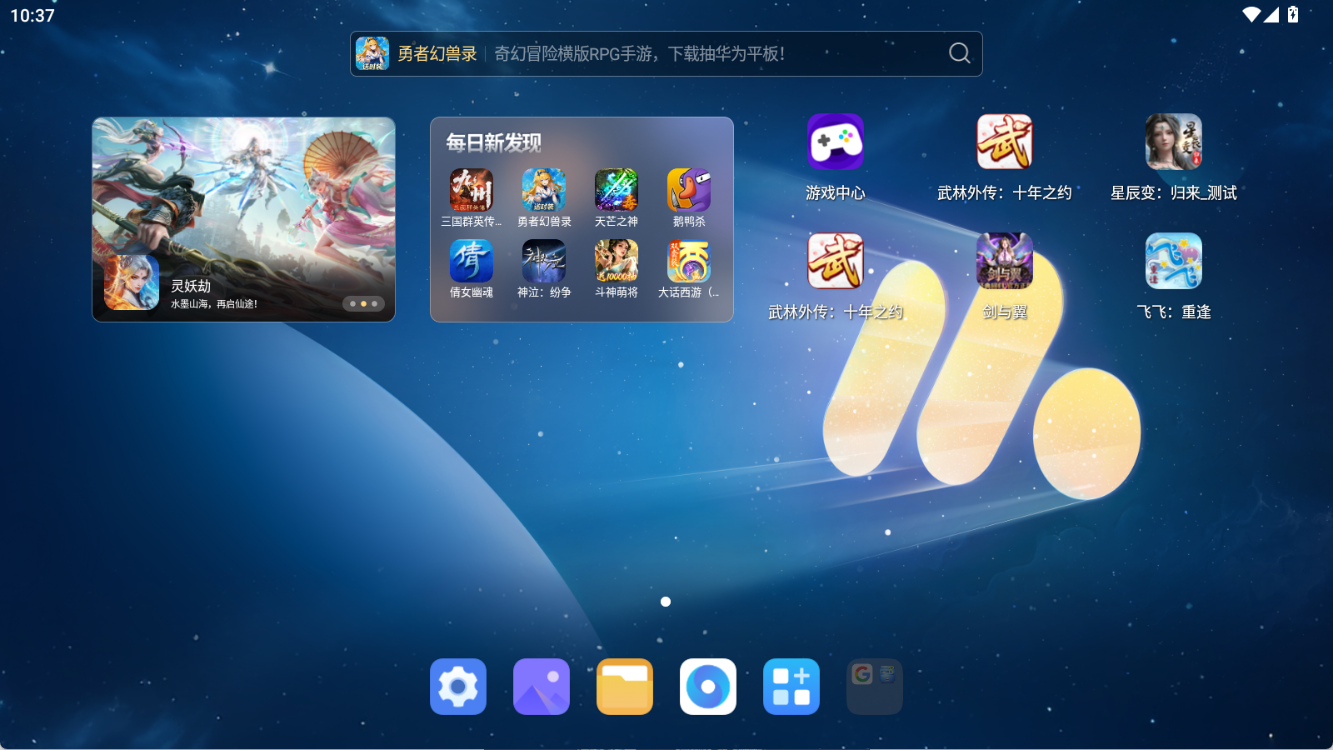1333x750 pixels.
Task: Tap the 勇者幻兽录 icon in search bar
Action: pyautogui.click(x=372, y=54)
